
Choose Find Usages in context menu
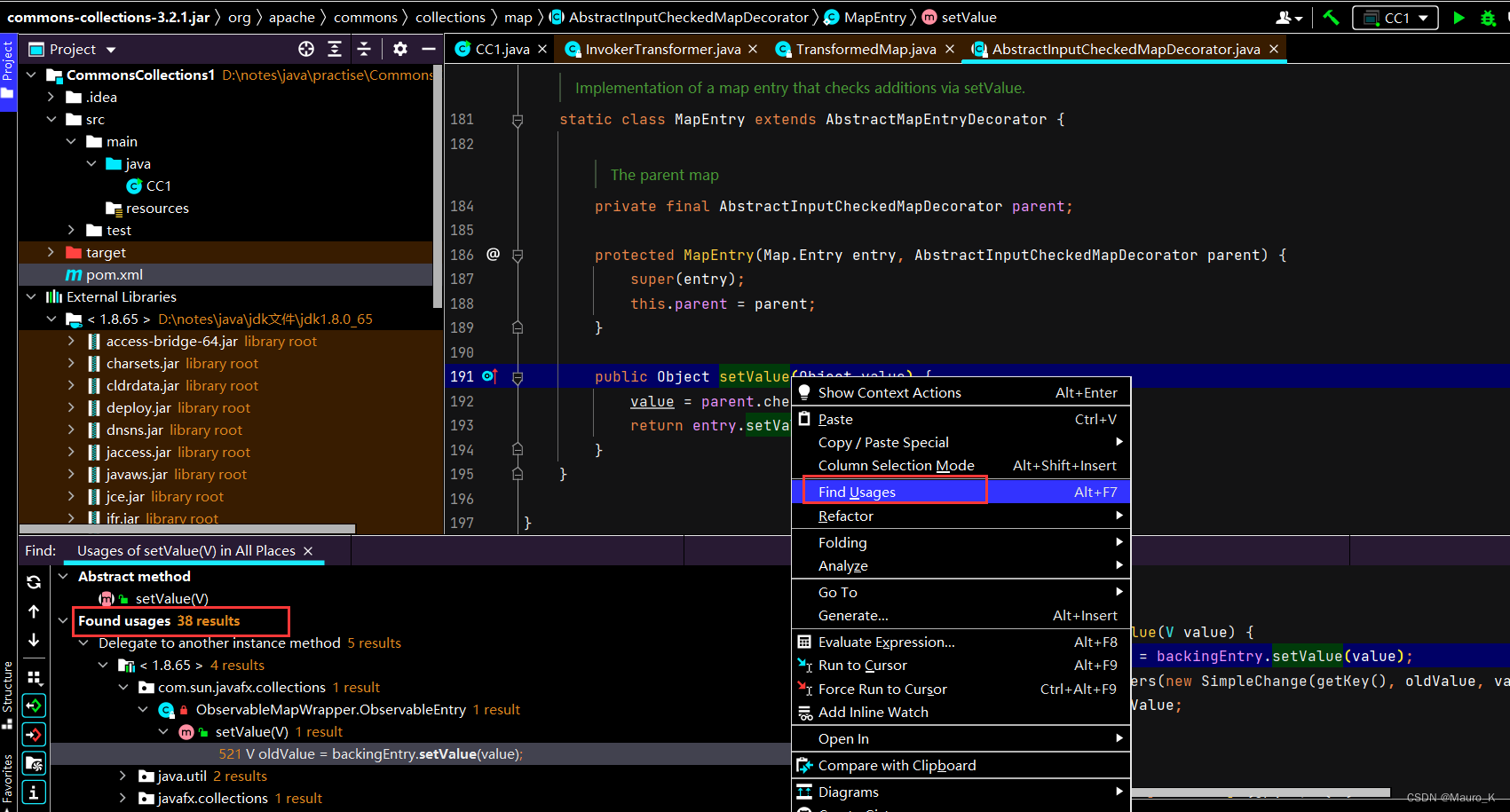pyautogui.click(x=961, y=492)
